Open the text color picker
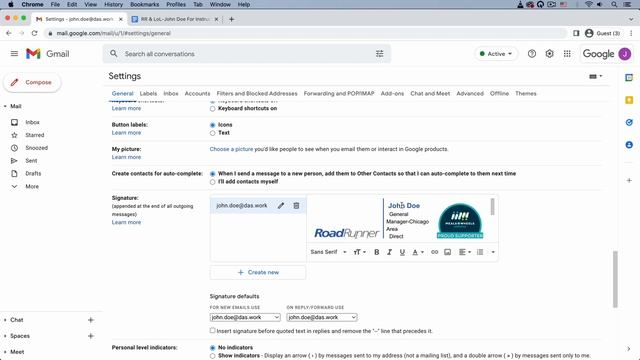The image size is (640, 360). pyautogui.click(x=418, y=252)
